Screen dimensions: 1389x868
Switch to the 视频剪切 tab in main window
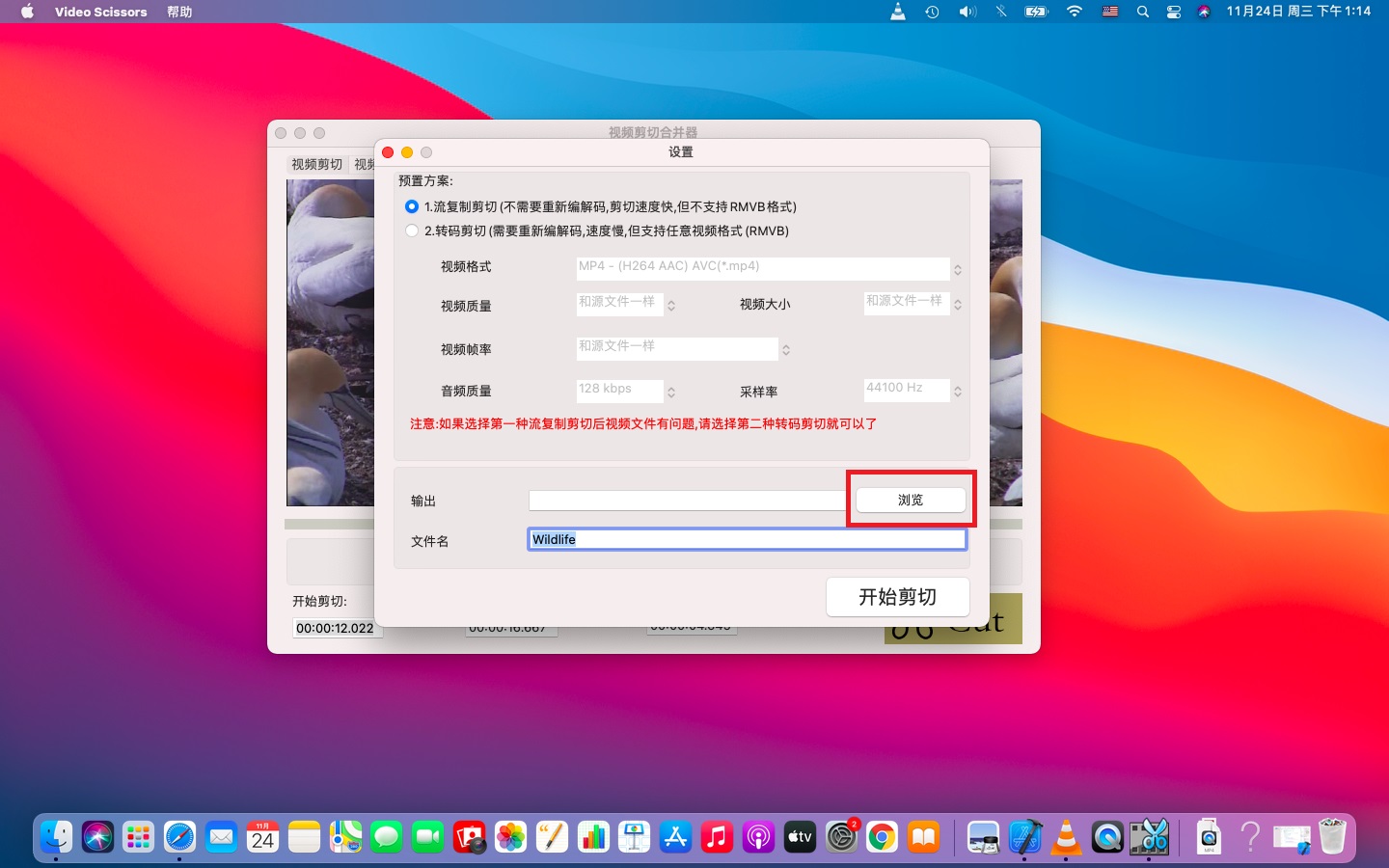point(317,164)
